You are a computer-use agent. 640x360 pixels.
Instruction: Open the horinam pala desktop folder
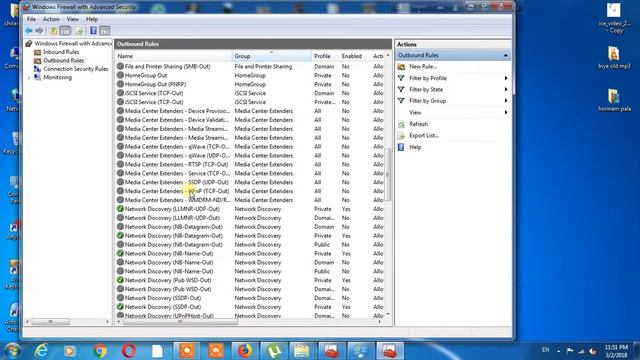point(614,100)
